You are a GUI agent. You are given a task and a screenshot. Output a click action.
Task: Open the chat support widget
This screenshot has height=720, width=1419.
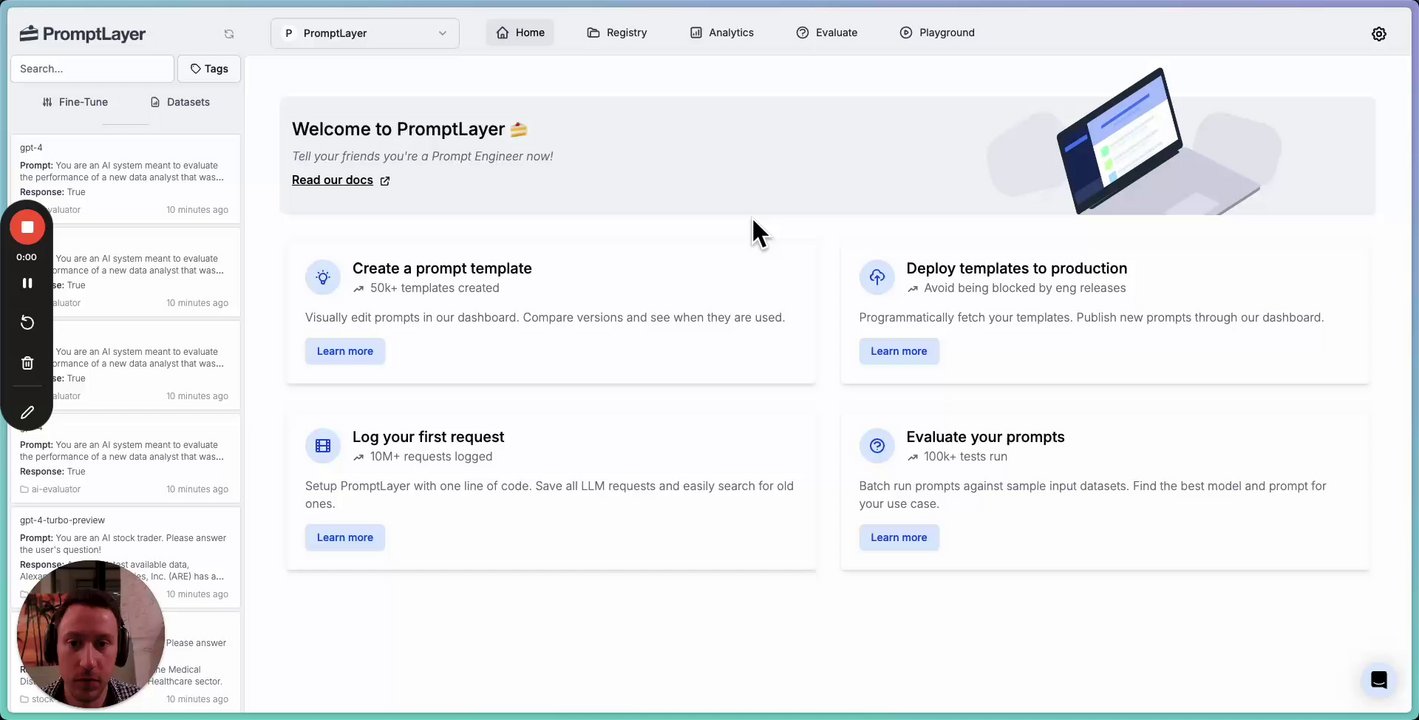point(1379,681)
